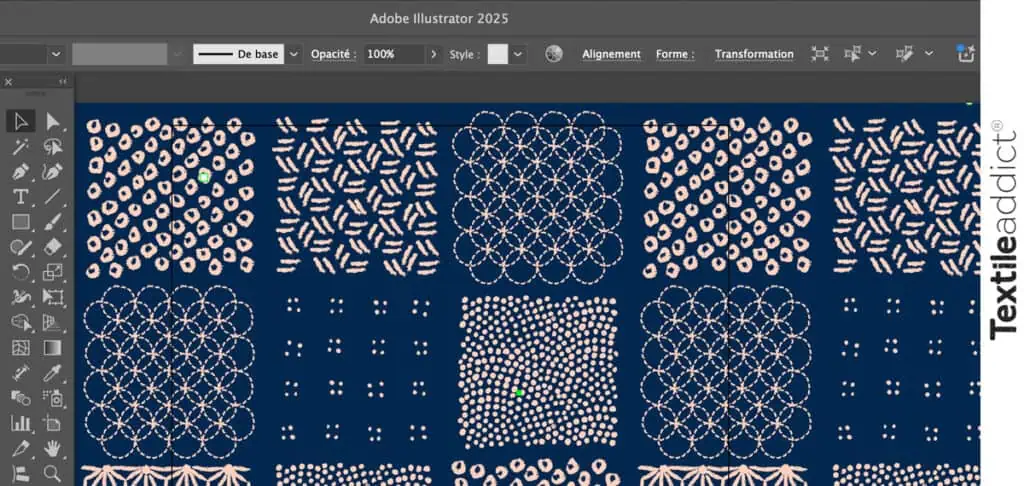The height and width of the screenshot is (486, 1024).
Task: Choose the Type tool
Action: [x=21, y=197]
